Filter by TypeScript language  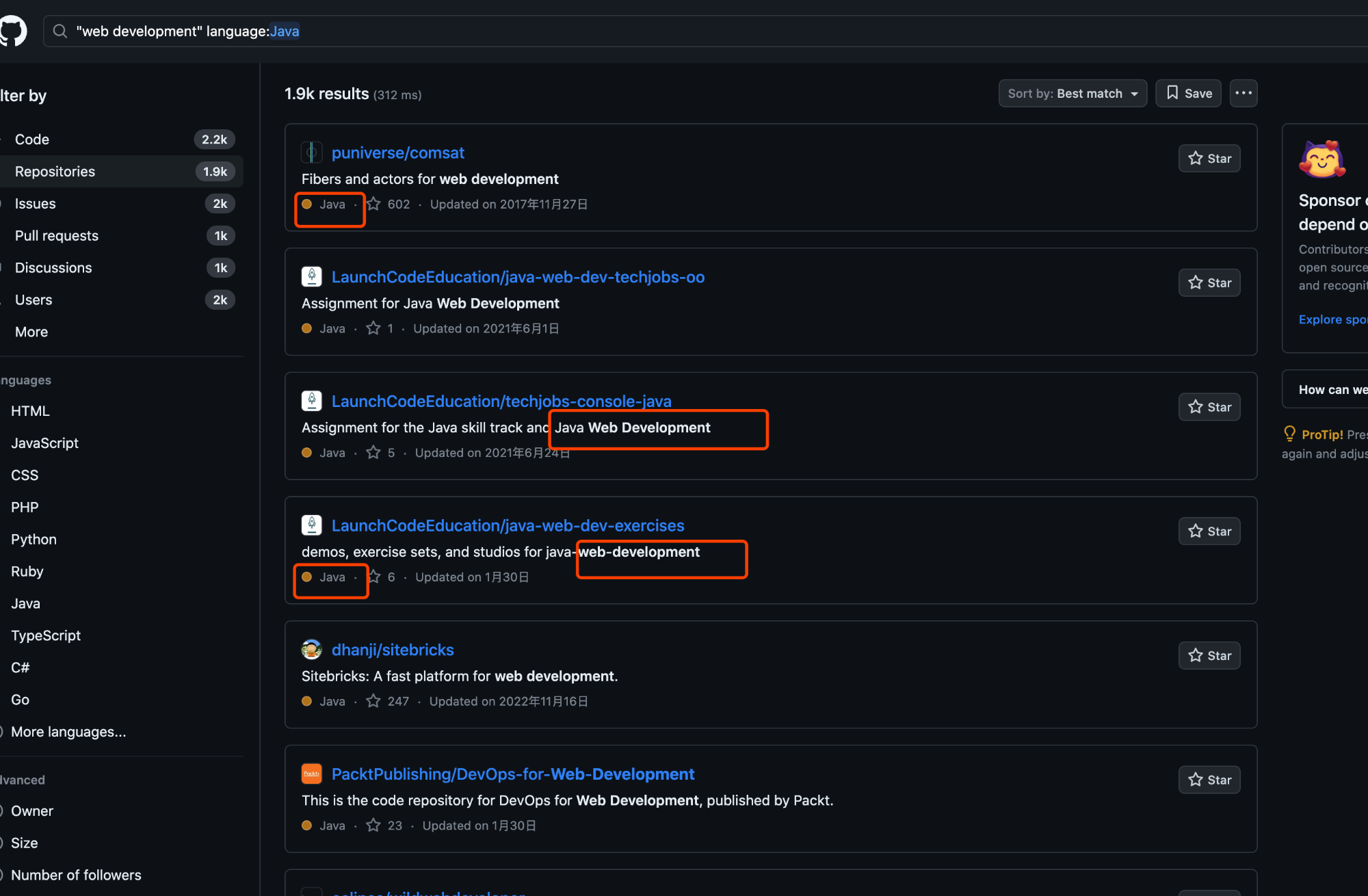[46, 636]
